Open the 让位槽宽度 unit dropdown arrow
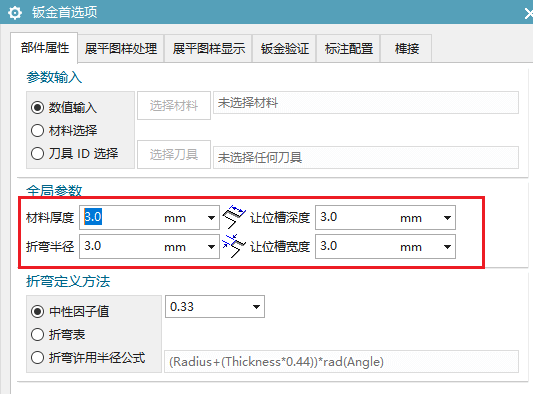This screenshot has width=533, height=394. tap(447, 246)
